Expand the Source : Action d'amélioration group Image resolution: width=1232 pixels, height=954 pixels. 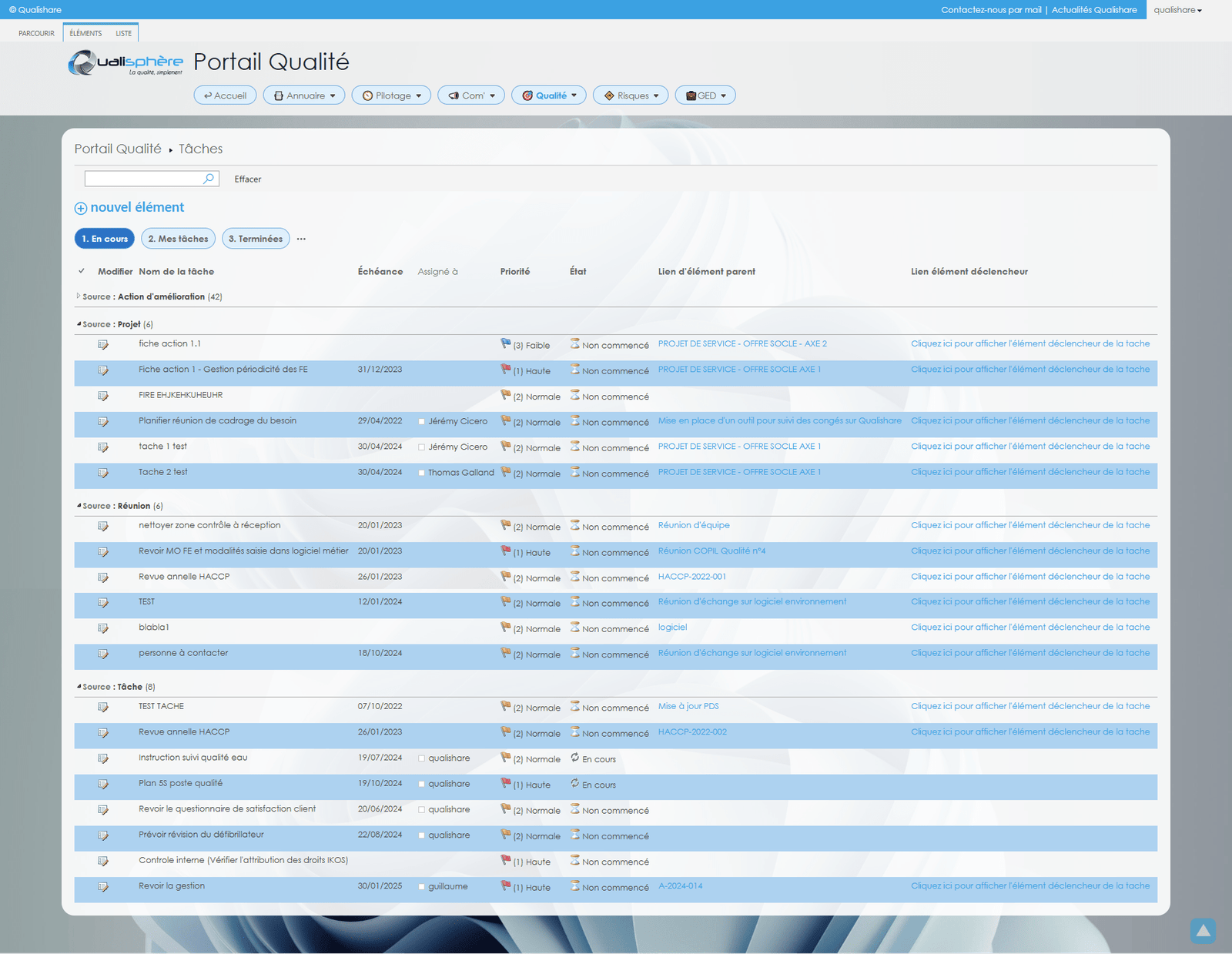[x=79, y=296]
